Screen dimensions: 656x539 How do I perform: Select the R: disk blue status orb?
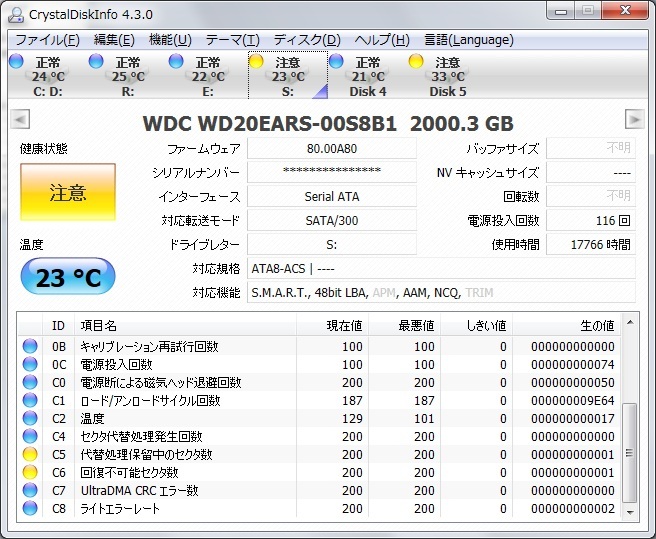[x=96, y=62]
